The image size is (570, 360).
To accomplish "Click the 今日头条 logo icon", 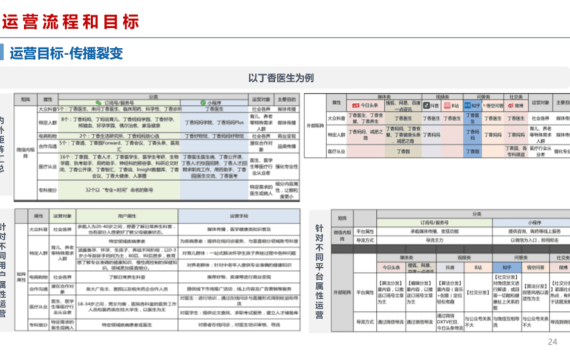I will [x=356, y=105].
